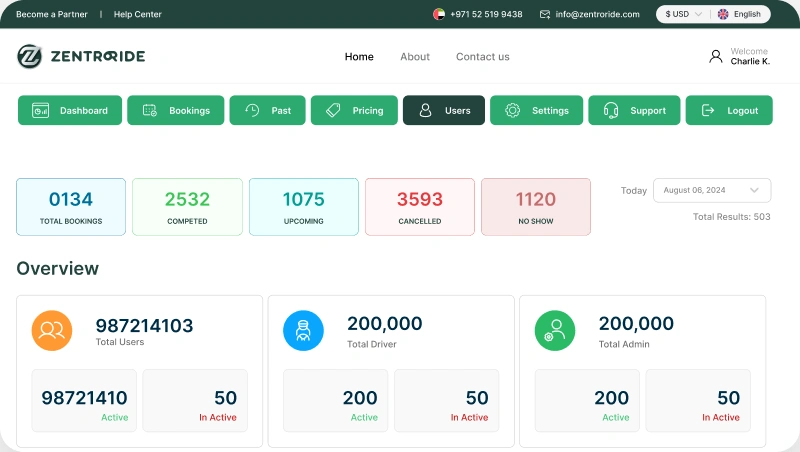Click the green Total Admin icon
Viewport: 800px width, 452px height.
point(555,331)
